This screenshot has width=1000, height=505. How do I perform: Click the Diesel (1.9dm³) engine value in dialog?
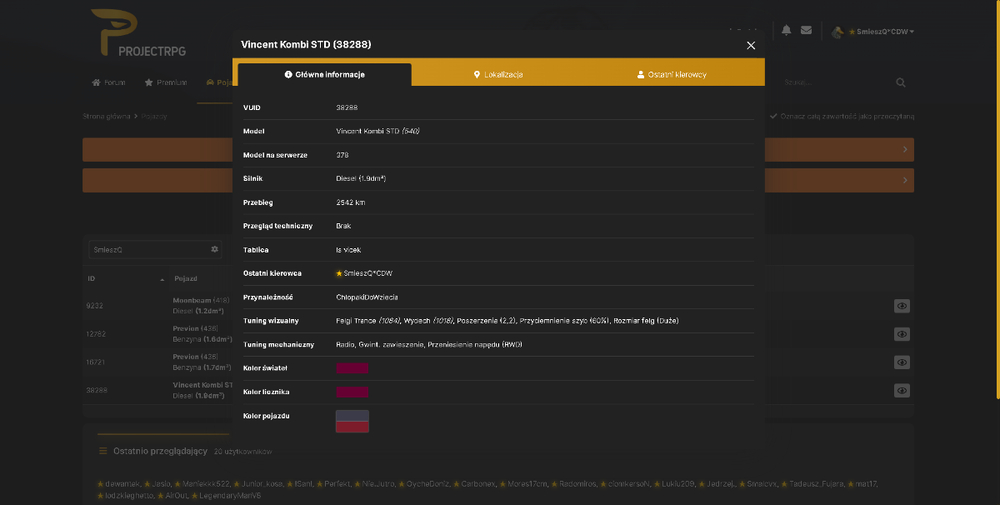tap(361, 179)
